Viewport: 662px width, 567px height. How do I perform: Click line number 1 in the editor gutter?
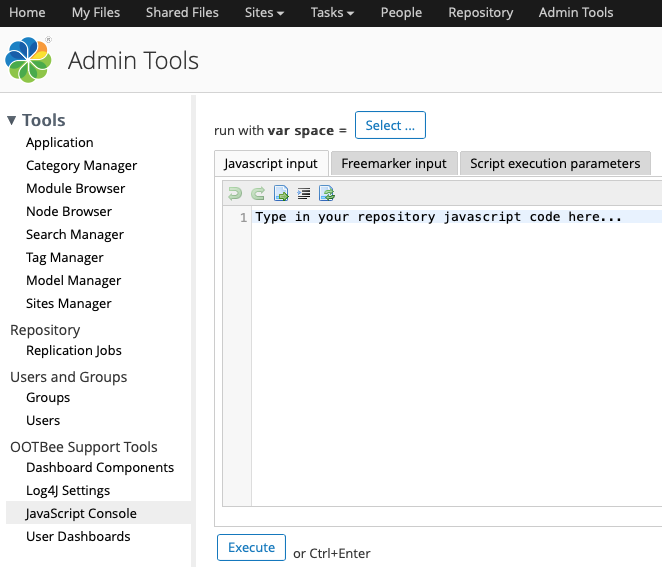point(243,217)
